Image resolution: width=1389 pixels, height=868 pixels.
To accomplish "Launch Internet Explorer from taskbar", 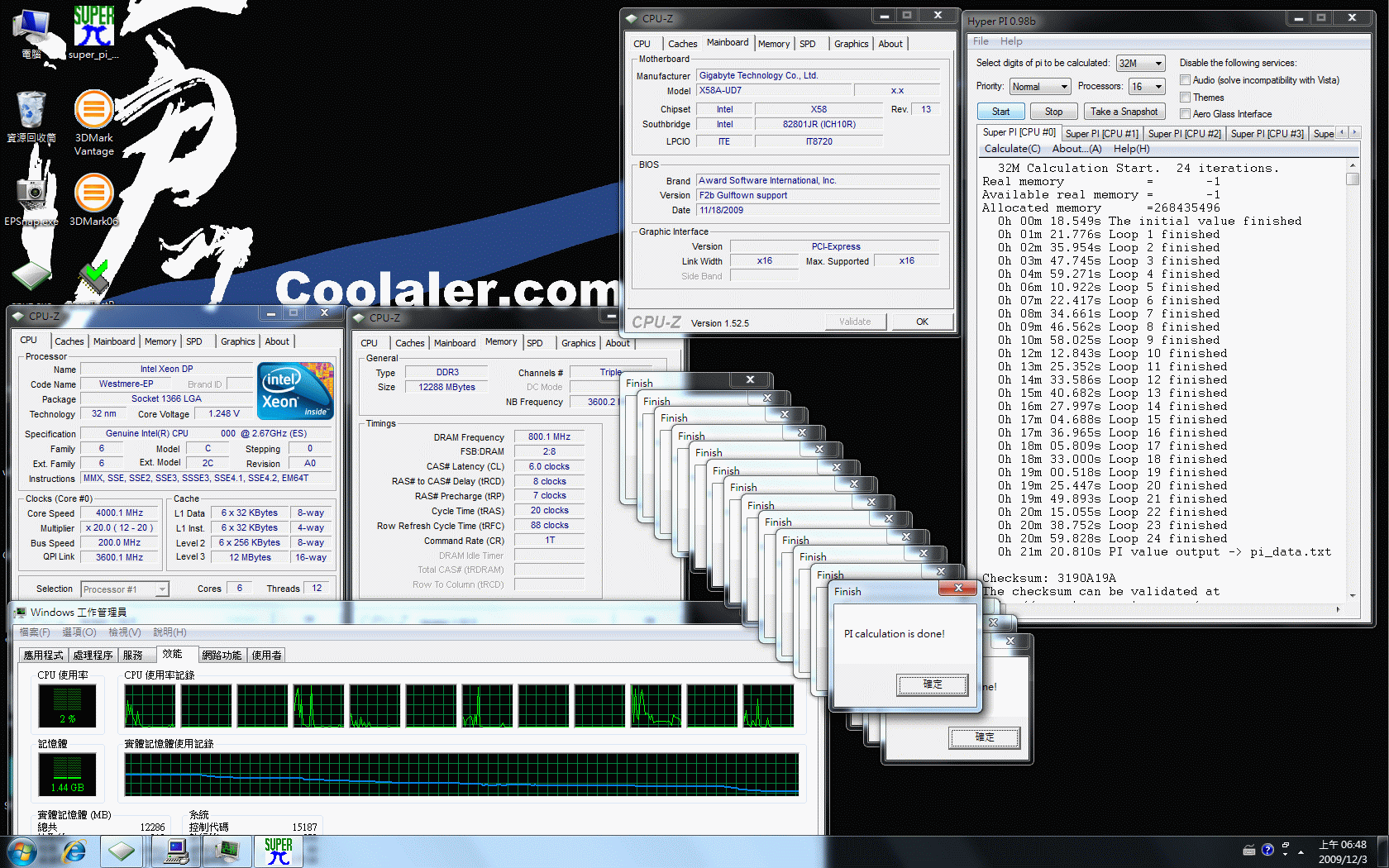I will pyautogui.click(x=74, y=851).
